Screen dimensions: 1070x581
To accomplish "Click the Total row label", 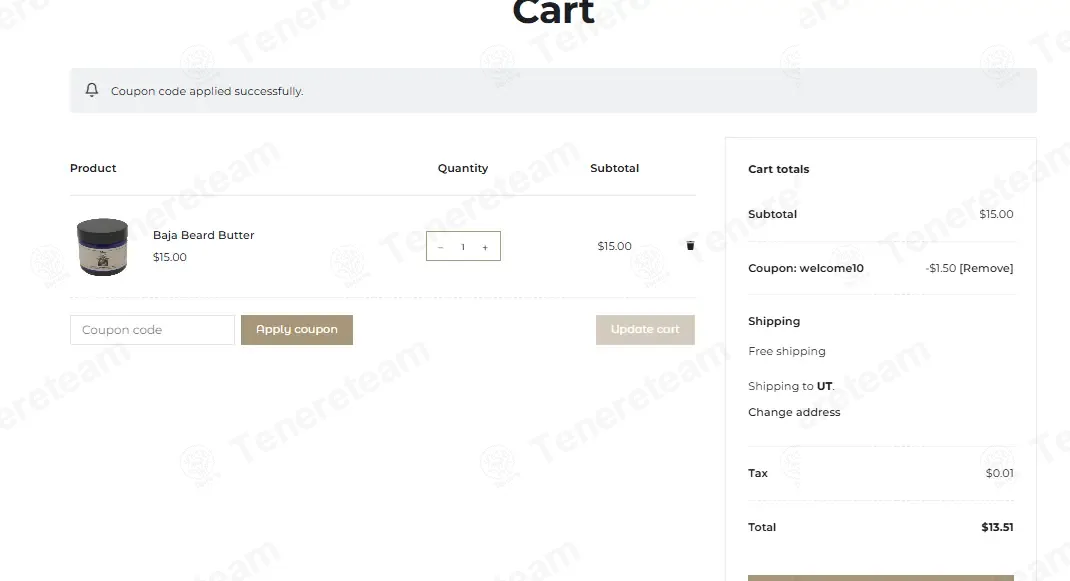I will (x=762, y=527).
